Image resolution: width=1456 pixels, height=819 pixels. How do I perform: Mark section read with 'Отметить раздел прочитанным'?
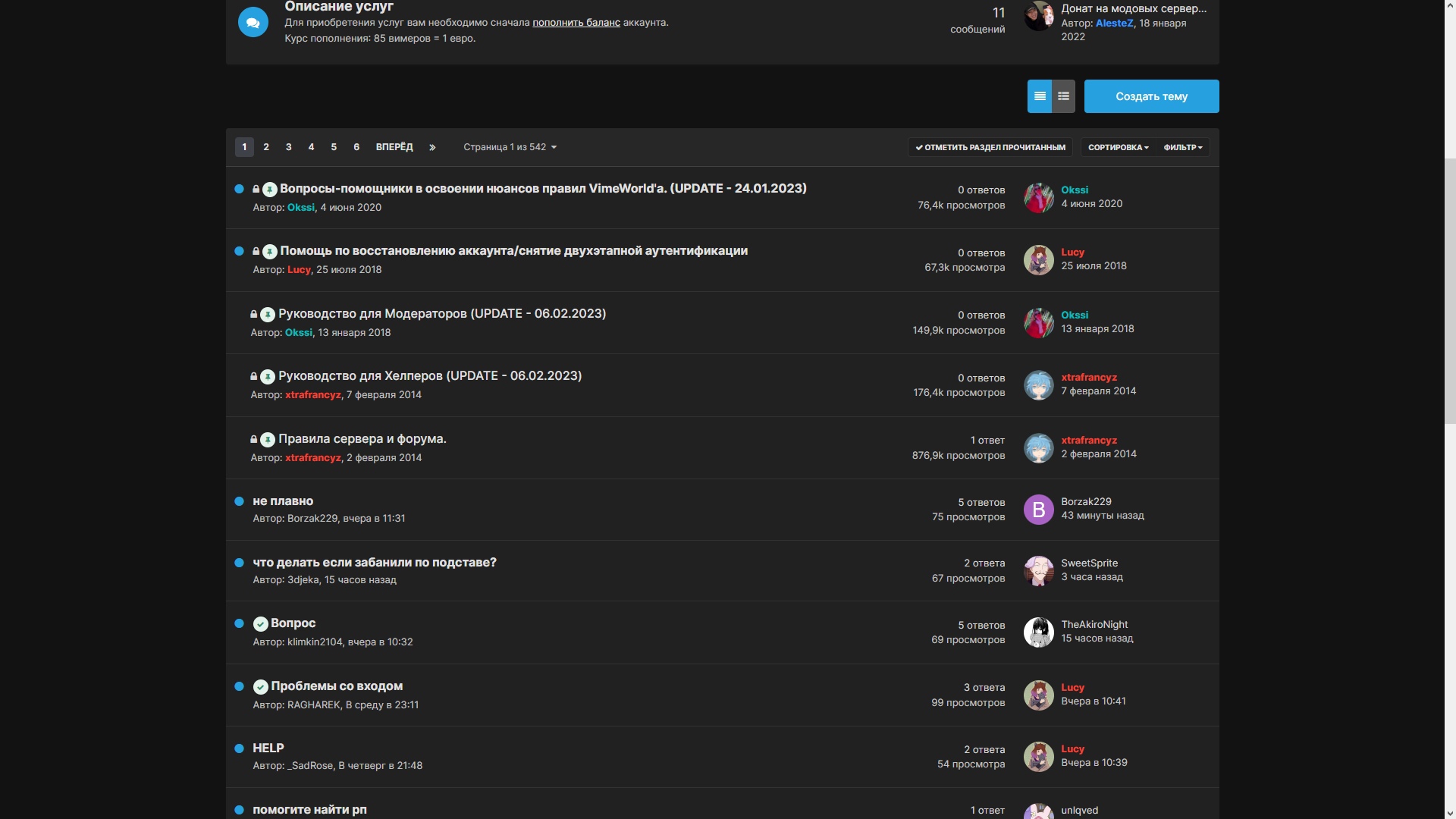[x=990, y=147]
